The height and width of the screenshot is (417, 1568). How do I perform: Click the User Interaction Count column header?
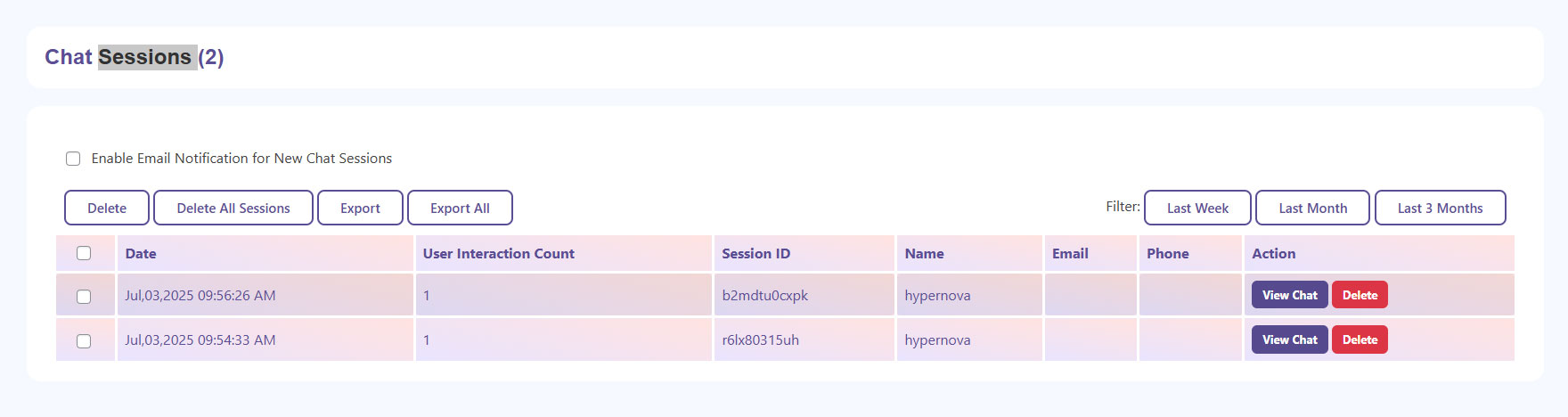click(499, 254)
